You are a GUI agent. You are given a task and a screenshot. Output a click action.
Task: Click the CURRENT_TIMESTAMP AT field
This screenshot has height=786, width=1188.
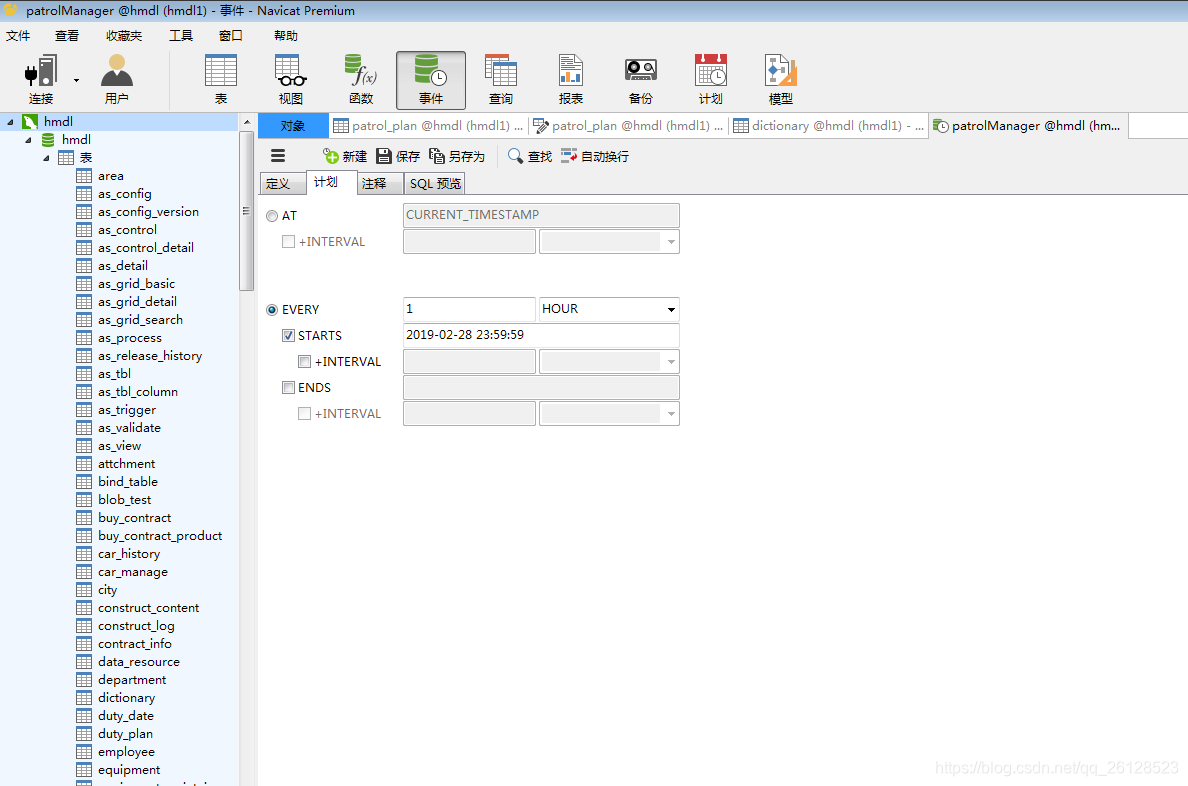(541, 215)
